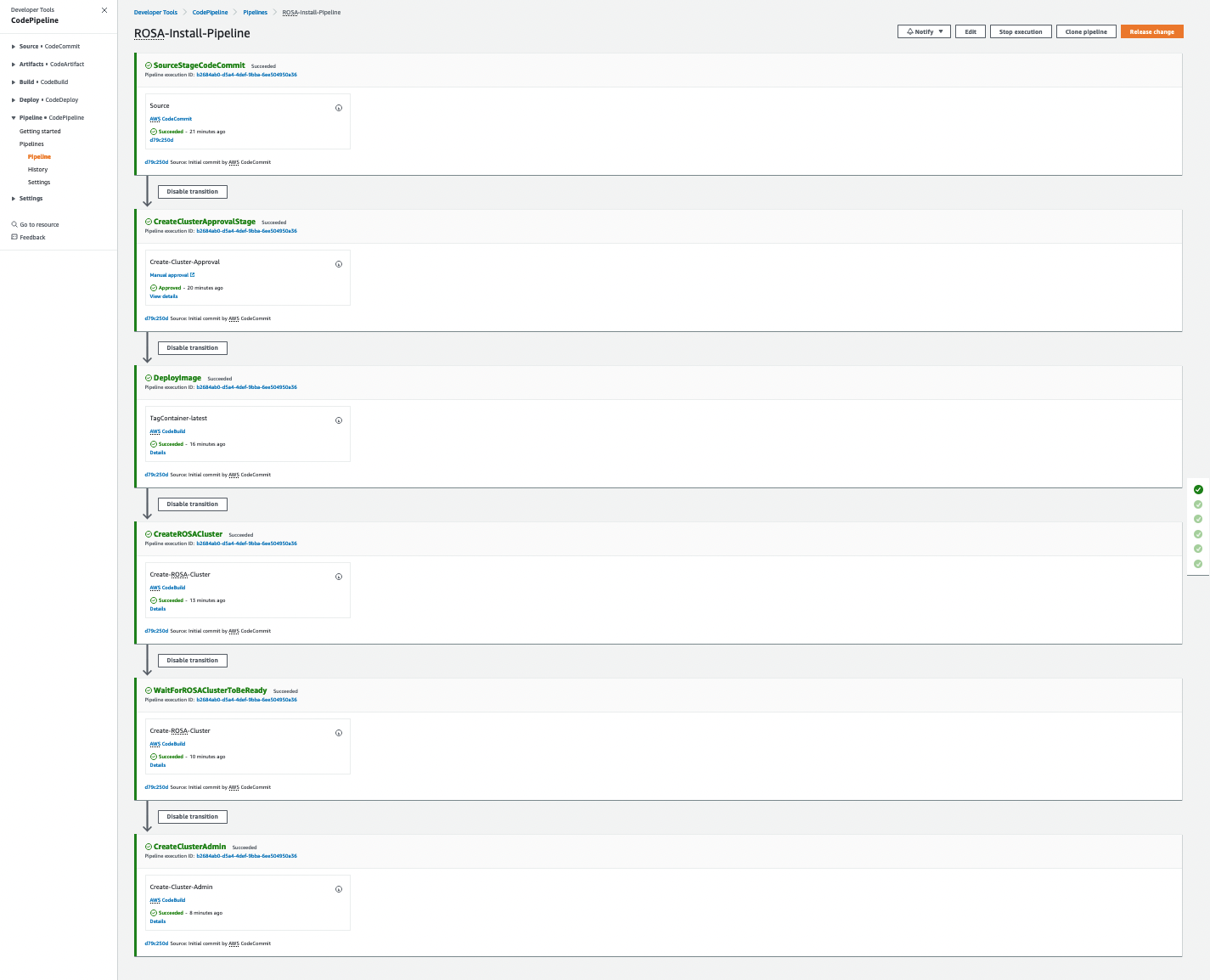This screenshot has width=1210, height=980.
Task: Select the highlighted Pipeline sidebar item
Action: [x=39, y=157]
